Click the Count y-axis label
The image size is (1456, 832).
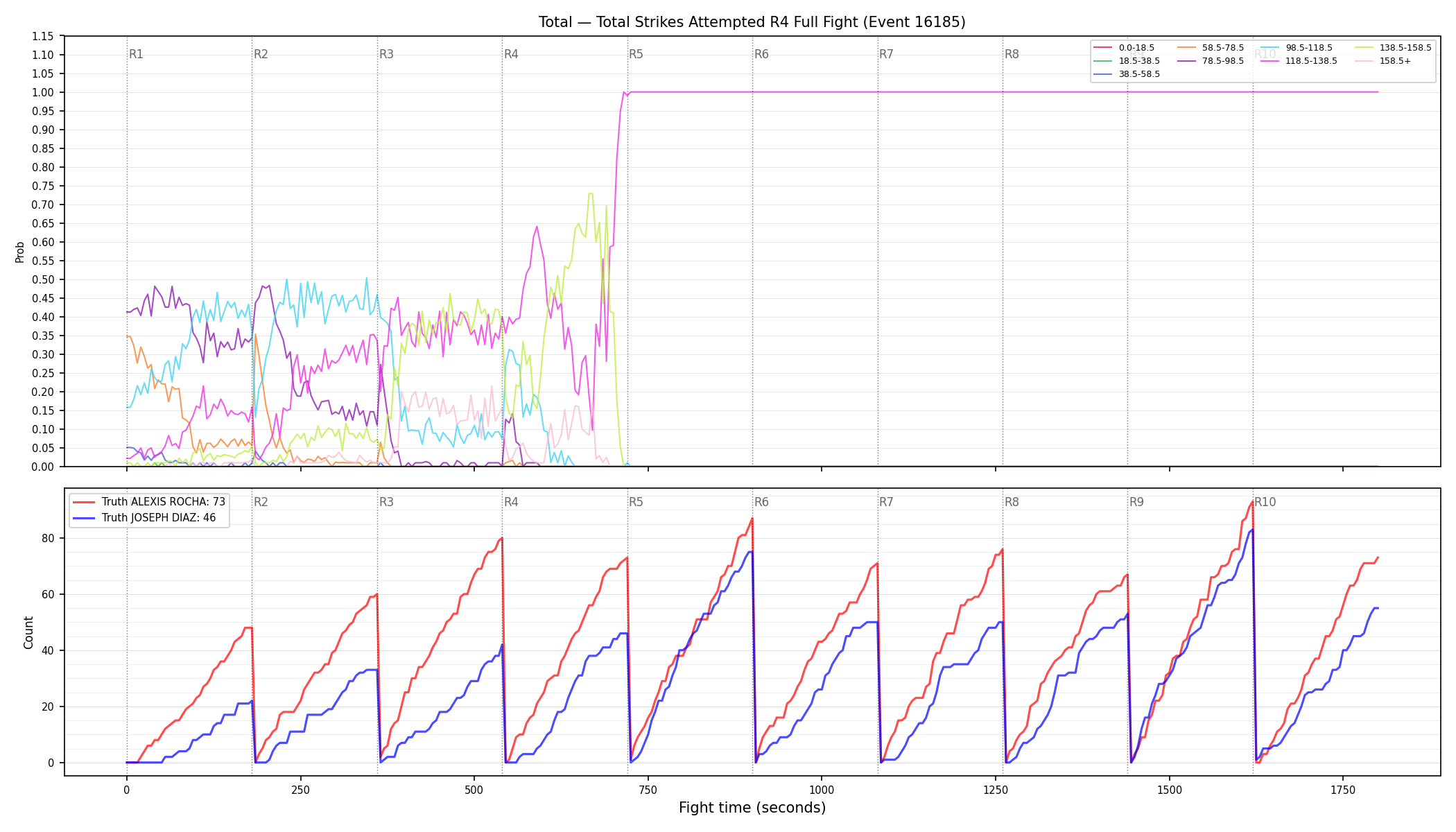(28, 632)
